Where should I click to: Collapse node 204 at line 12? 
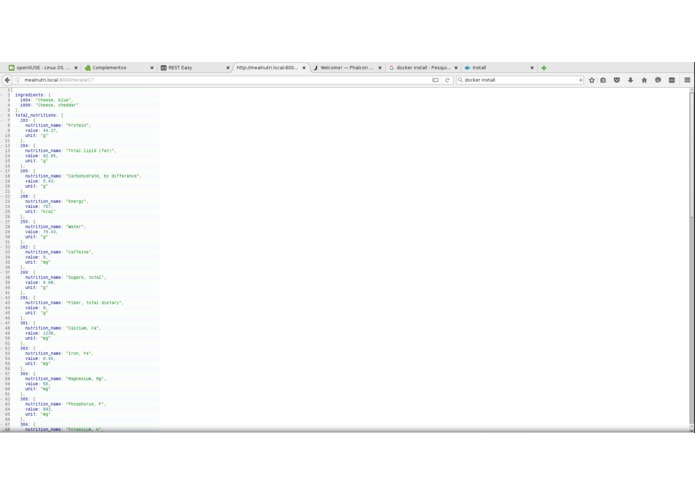point(2,146)
